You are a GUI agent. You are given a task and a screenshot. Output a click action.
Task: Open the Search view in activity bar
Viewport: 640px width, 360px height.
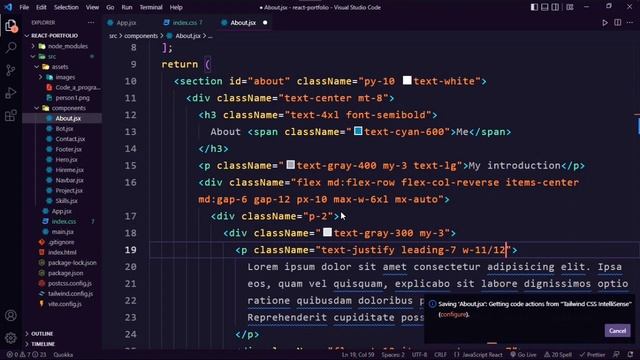coord(11,47)
